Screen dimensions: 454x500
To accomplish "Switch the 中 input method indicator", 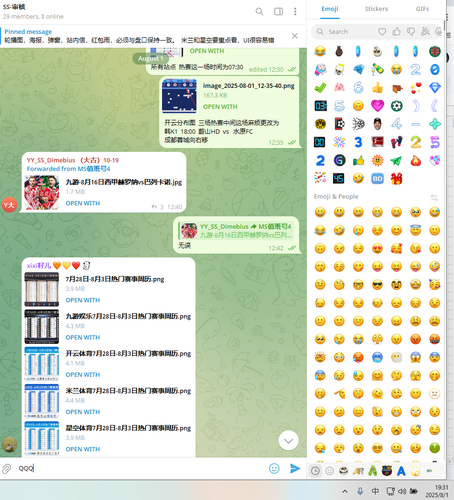I will click(375, 491).
